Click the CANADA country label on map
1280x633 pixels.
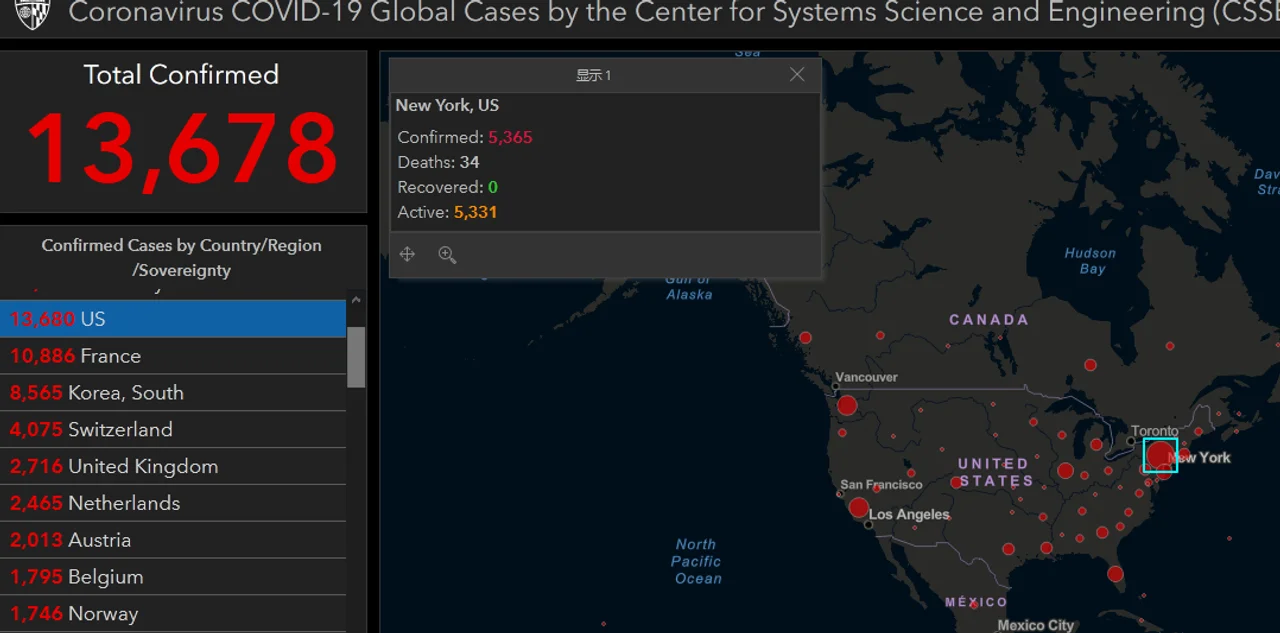(x=989, y=319)
